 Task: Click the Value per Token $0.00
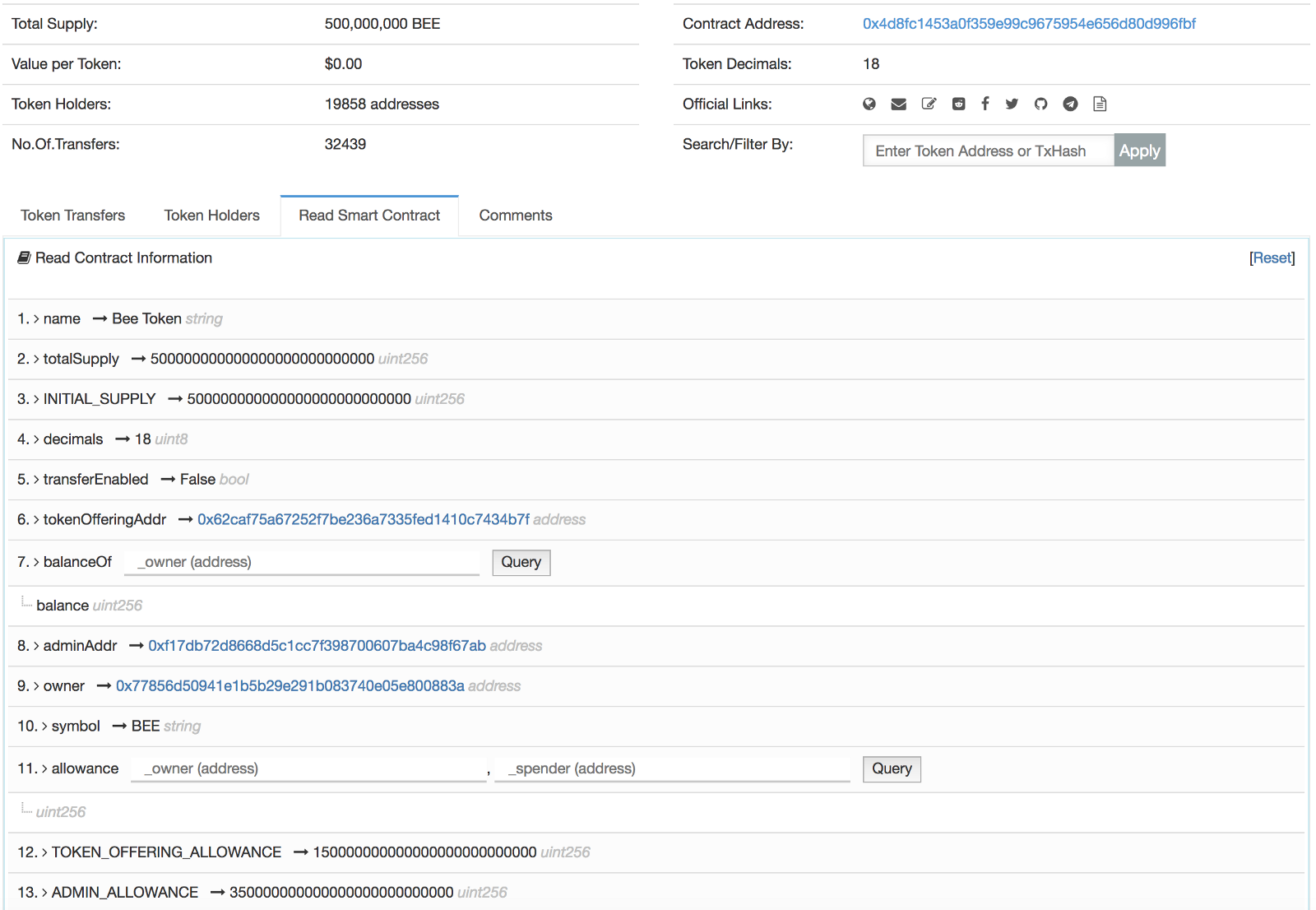point(344,64)
